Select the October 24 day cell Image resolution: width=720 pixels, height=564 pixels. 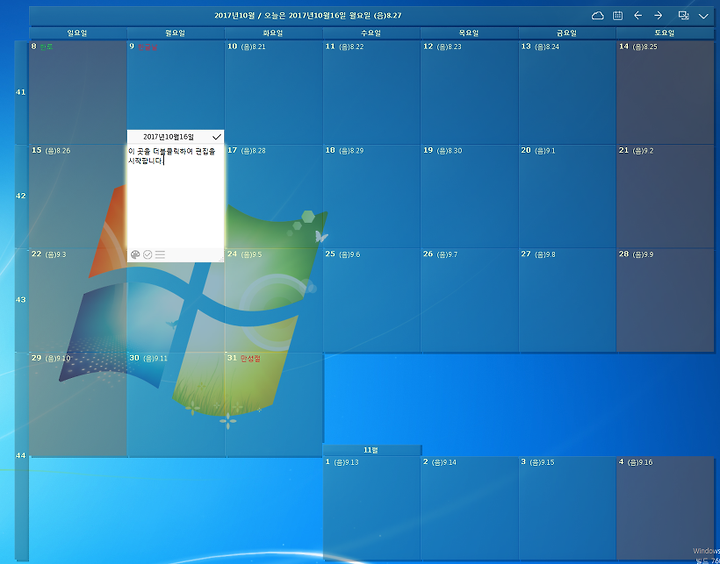273,300
